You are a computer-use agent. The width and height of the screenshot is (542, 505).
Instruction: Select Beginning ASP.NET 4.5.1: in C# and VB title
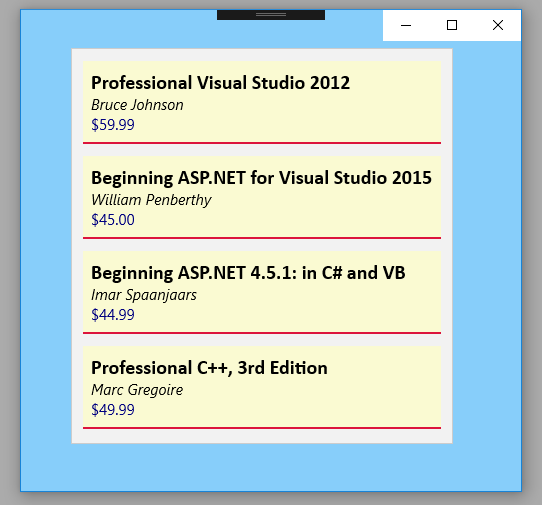pyautogui.click(x=248, y=273)
